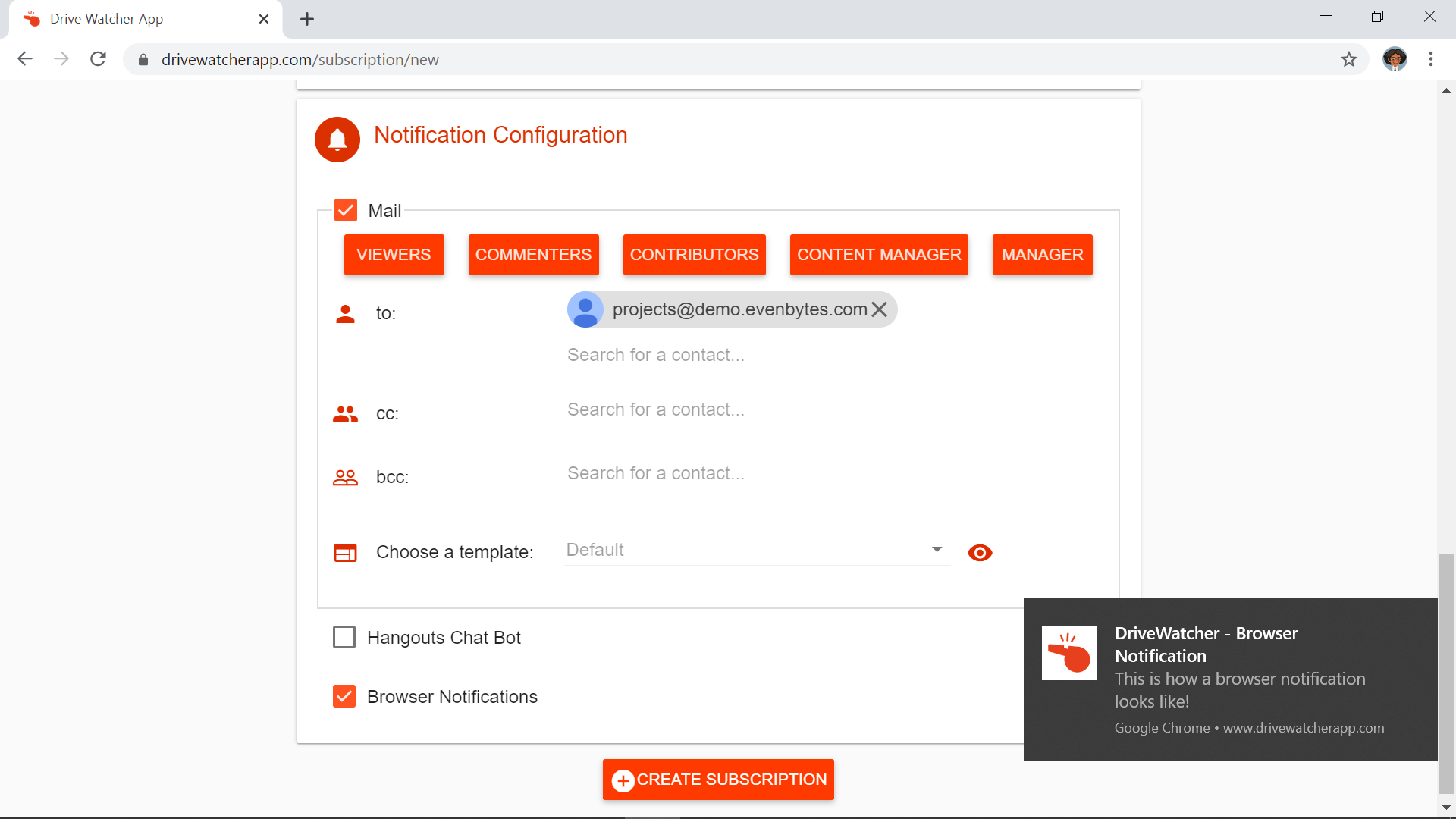The height and width of the screenshot is (819, 1456).
Task: Enable the Hangouts Chat Bot checkbox
Action: tap(344, 637)
